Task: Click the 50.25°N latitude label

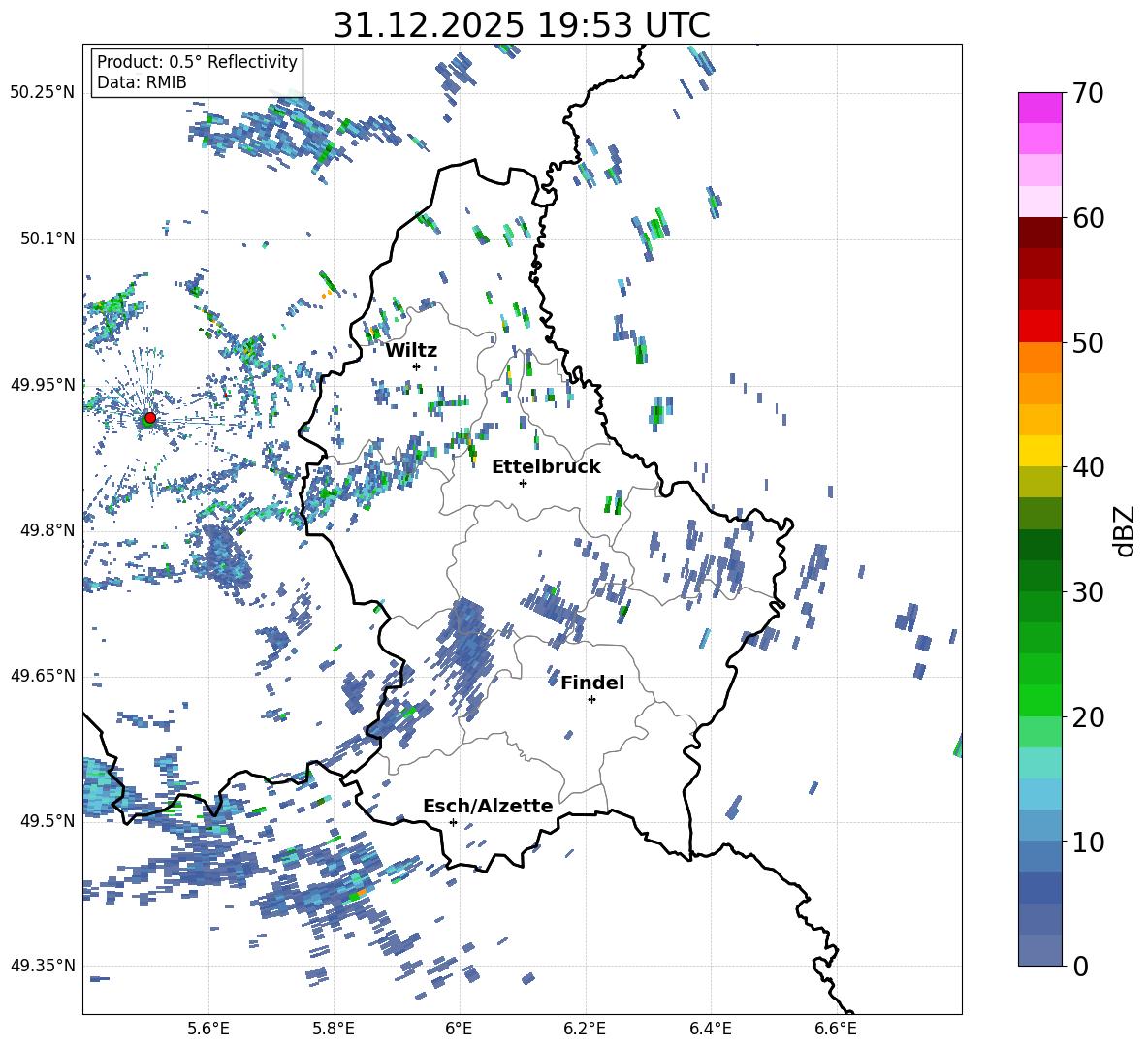Action: pos(43,93)
